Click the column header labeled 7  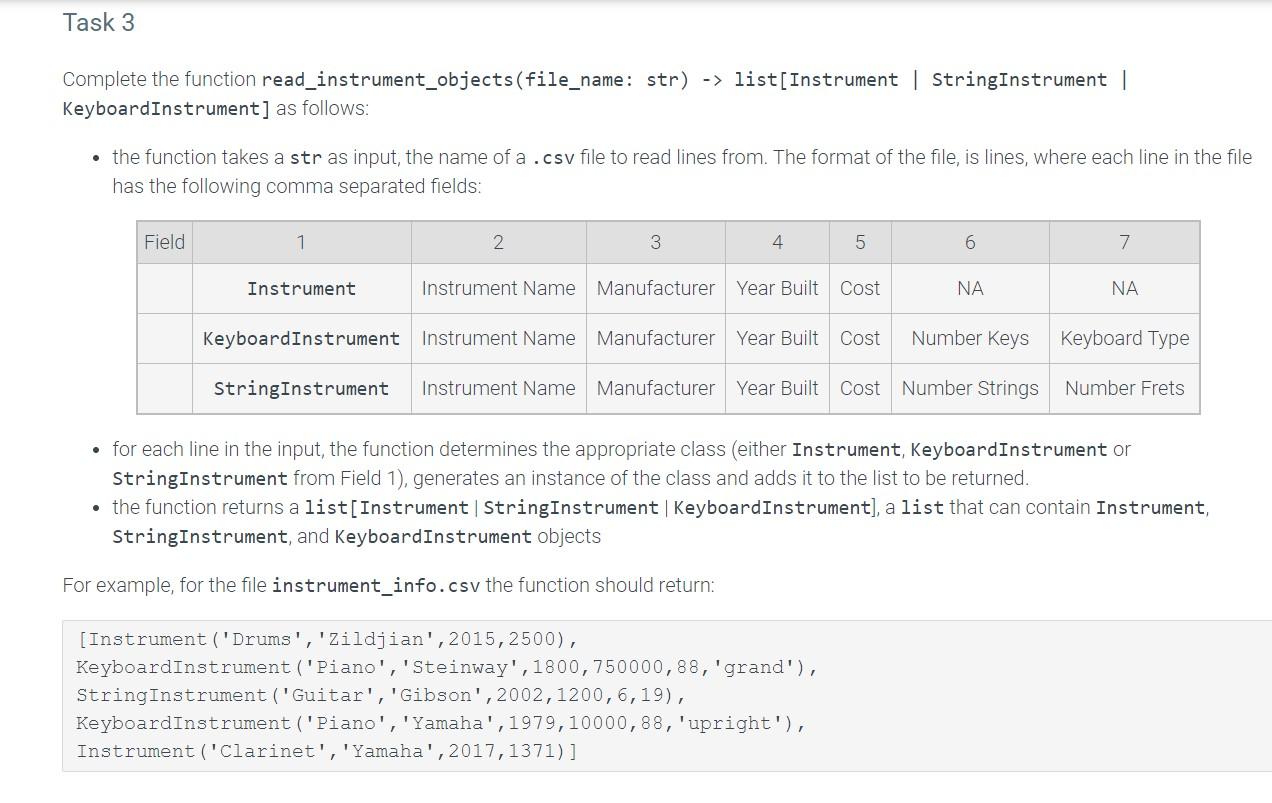[1124, 242]
